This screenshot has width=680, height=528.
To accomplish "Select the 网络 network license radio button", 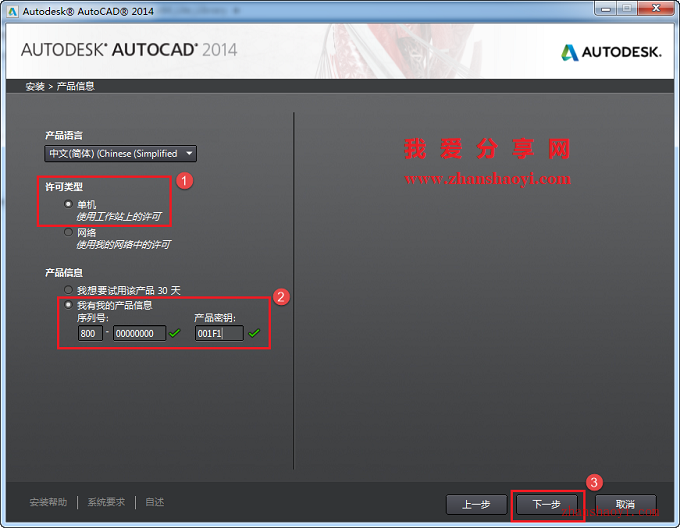I will point(68,232).
